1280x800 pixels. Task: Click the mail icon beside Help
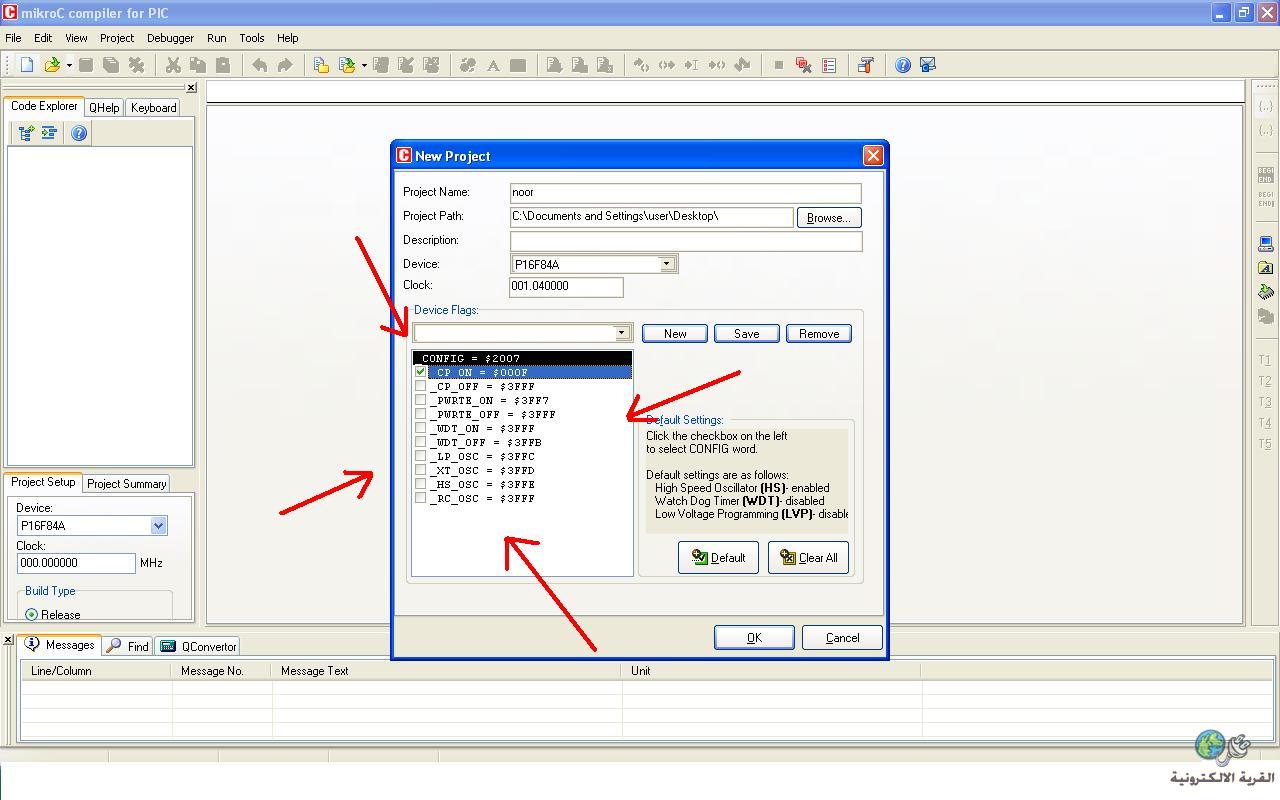pos(927,65)
